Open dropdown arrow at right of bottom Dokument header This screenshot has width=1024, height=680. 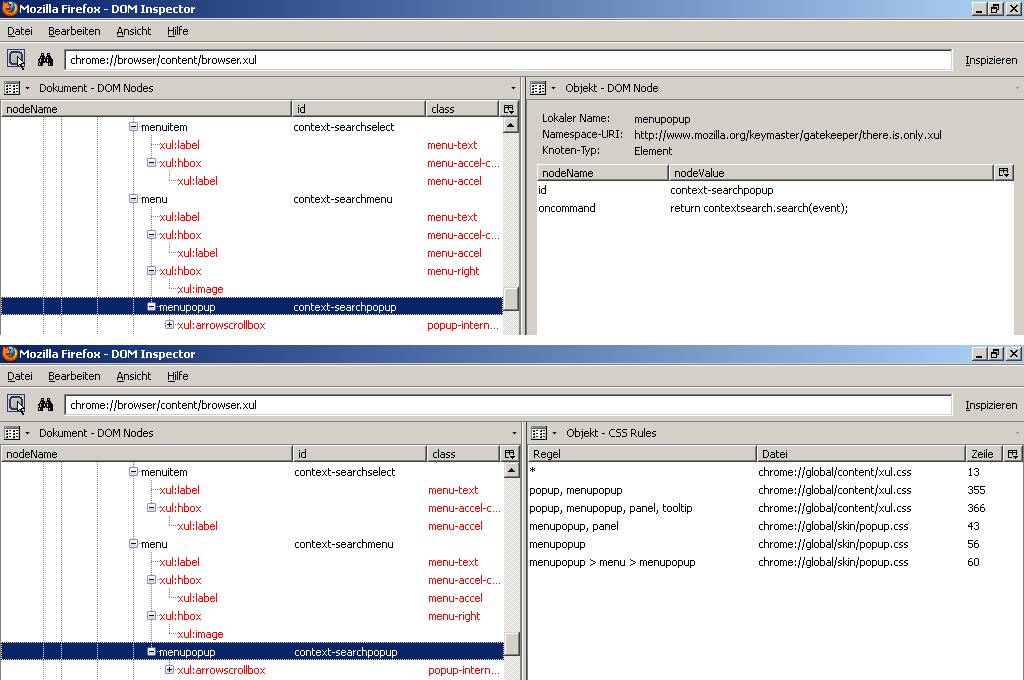tap(513, 433)
